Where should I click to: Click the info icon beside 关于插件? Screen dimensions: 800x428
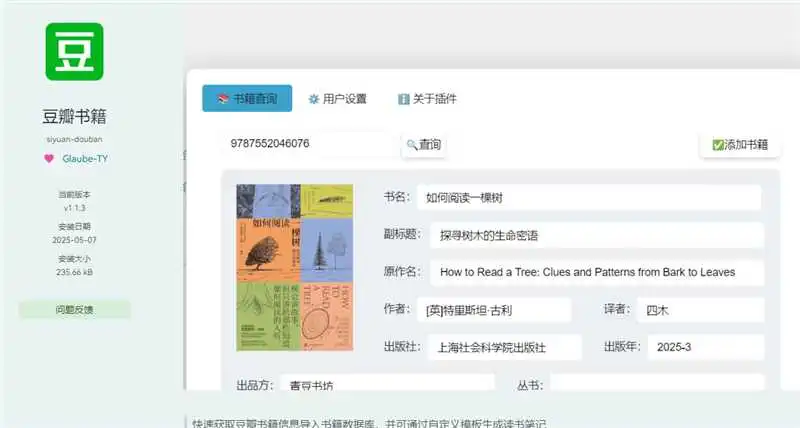click(x=404, y=99)
